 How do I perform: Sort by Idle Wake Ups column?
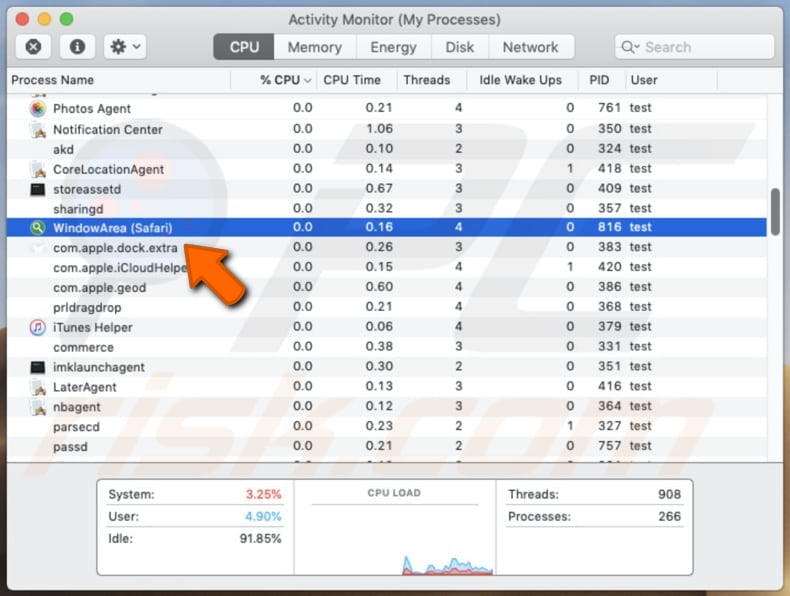(520, 80)
